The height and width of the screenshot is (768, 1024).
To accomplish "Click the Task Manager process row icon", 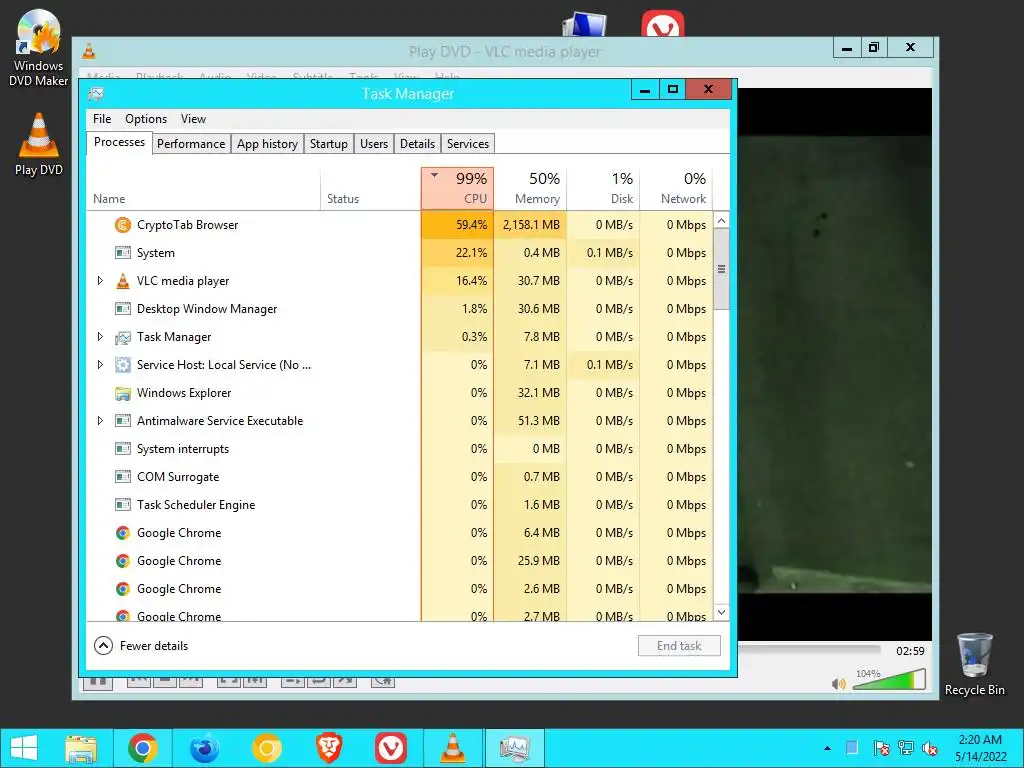I will [x=123, y=337].
